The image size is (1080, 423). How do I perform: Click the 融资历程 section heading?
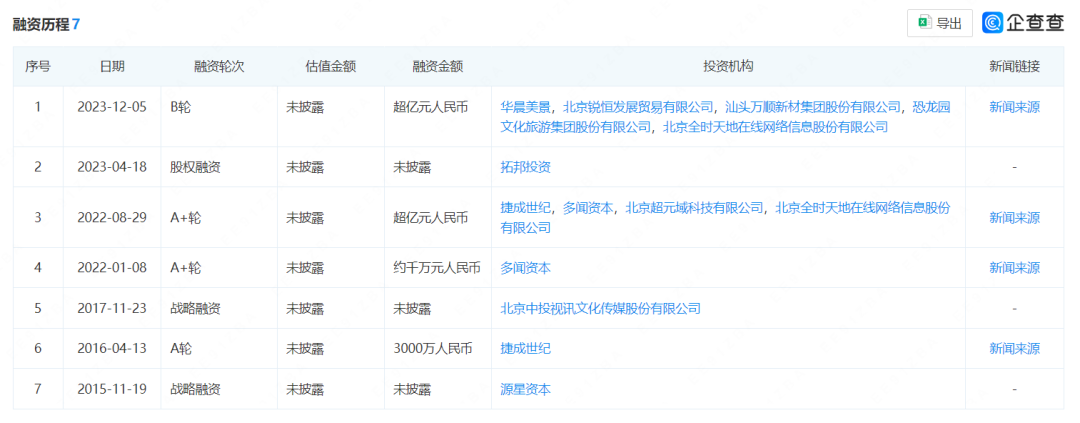coord(41,23)
